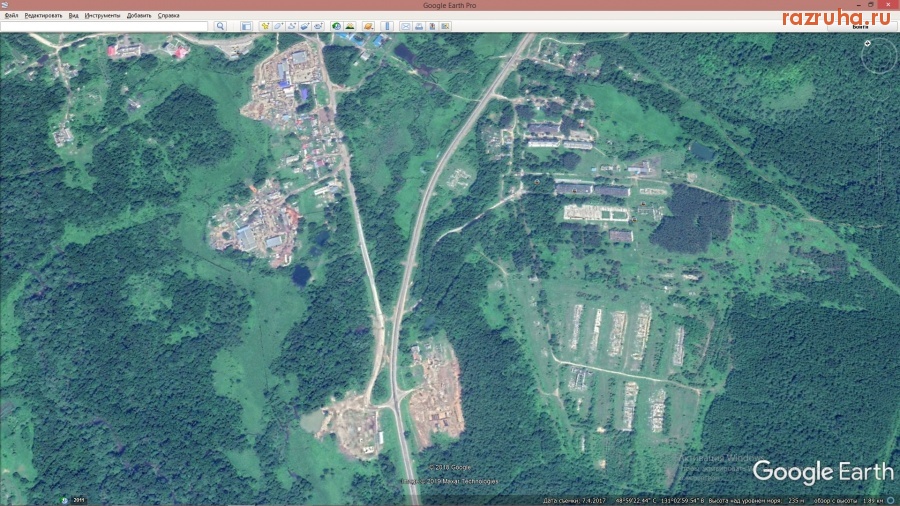
Task: Open the Инструменты menu
Action: click(x=102, y=16)
